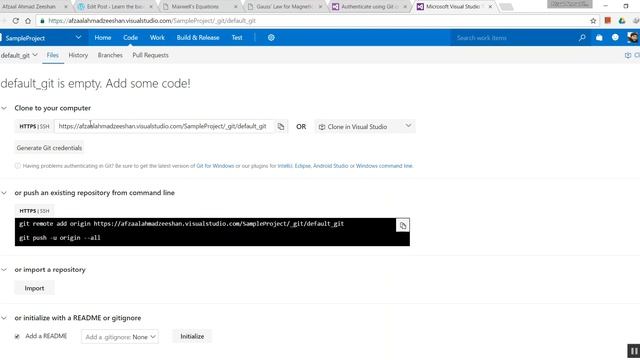Open the feedback smiley icon
Image resolution: width=640 pixels, height=360 pixels.
pos(615,38)
